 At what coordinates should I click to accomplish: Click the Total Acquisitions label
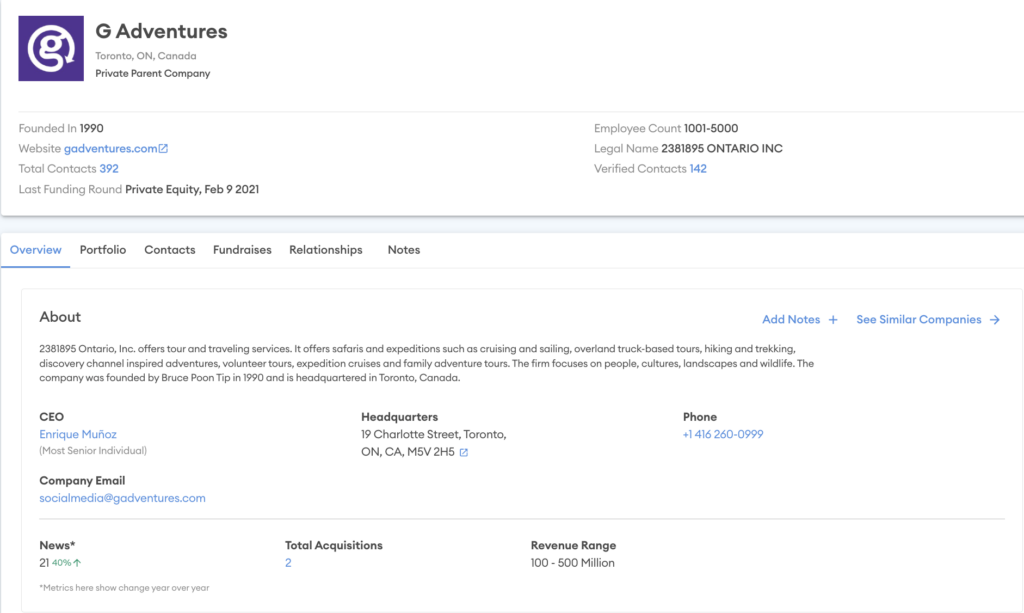[334, 545]
